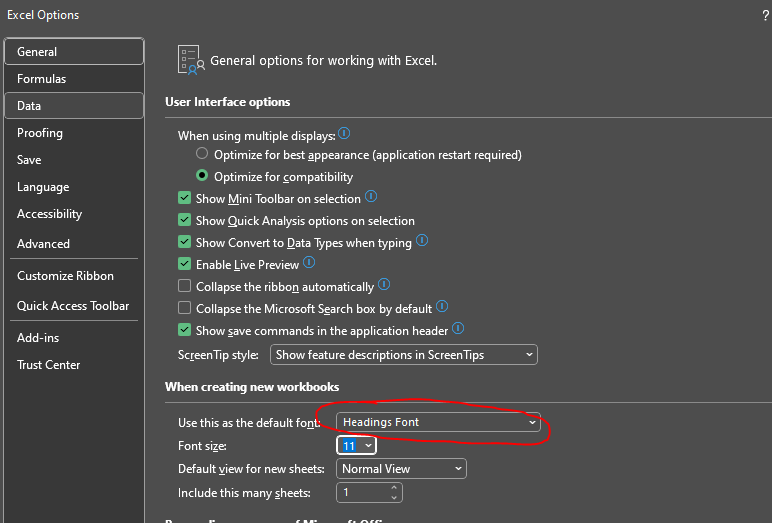The height and width of the screenshot is (523, 772).
Task: Uncheck Show Convert to Data Types when typing
Action: 184,242
